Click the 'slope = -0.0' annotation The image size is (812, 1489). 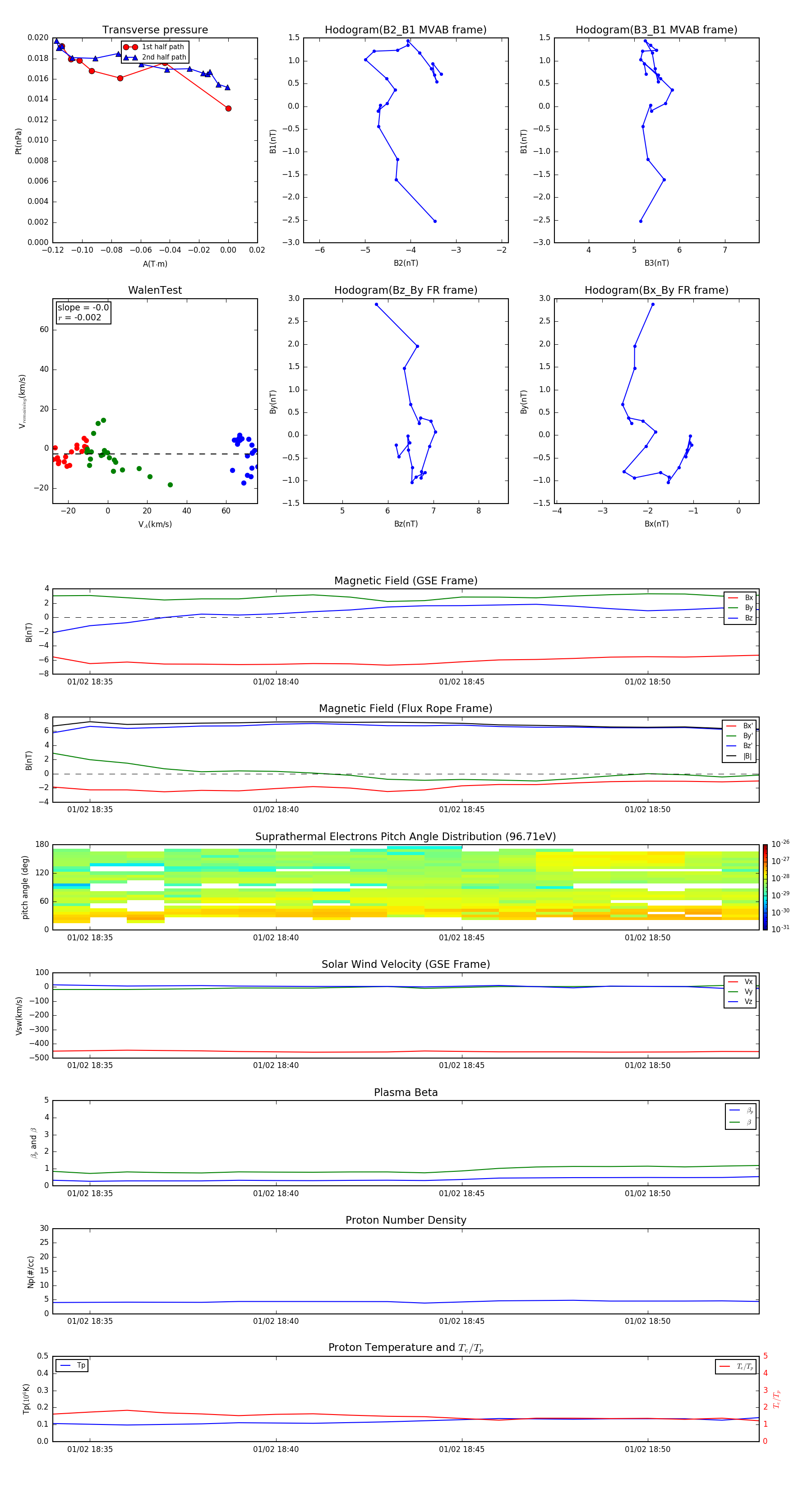[x=83, y=308]
